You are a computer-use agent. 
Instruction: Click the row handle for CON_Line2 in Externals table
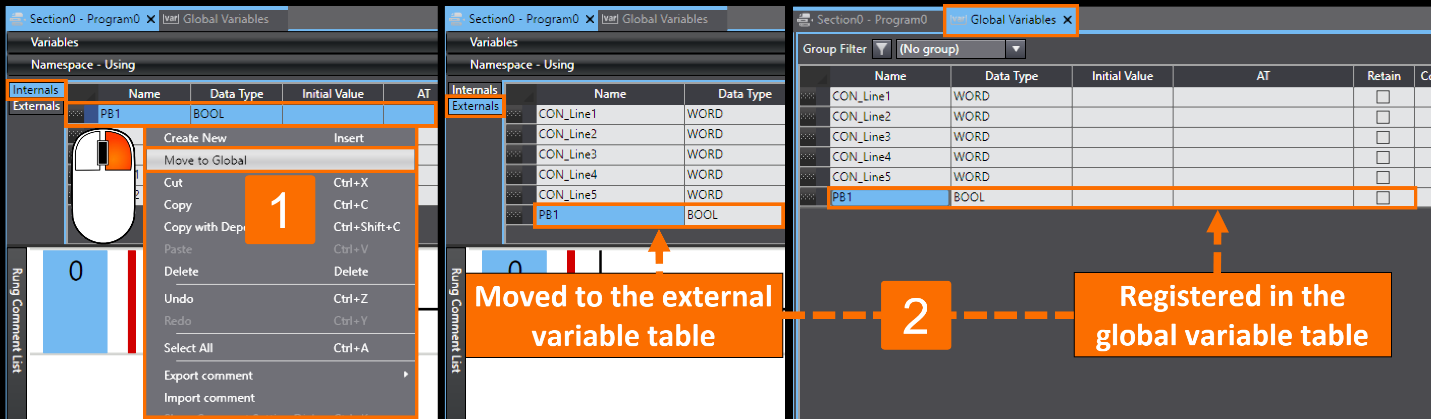515,134
